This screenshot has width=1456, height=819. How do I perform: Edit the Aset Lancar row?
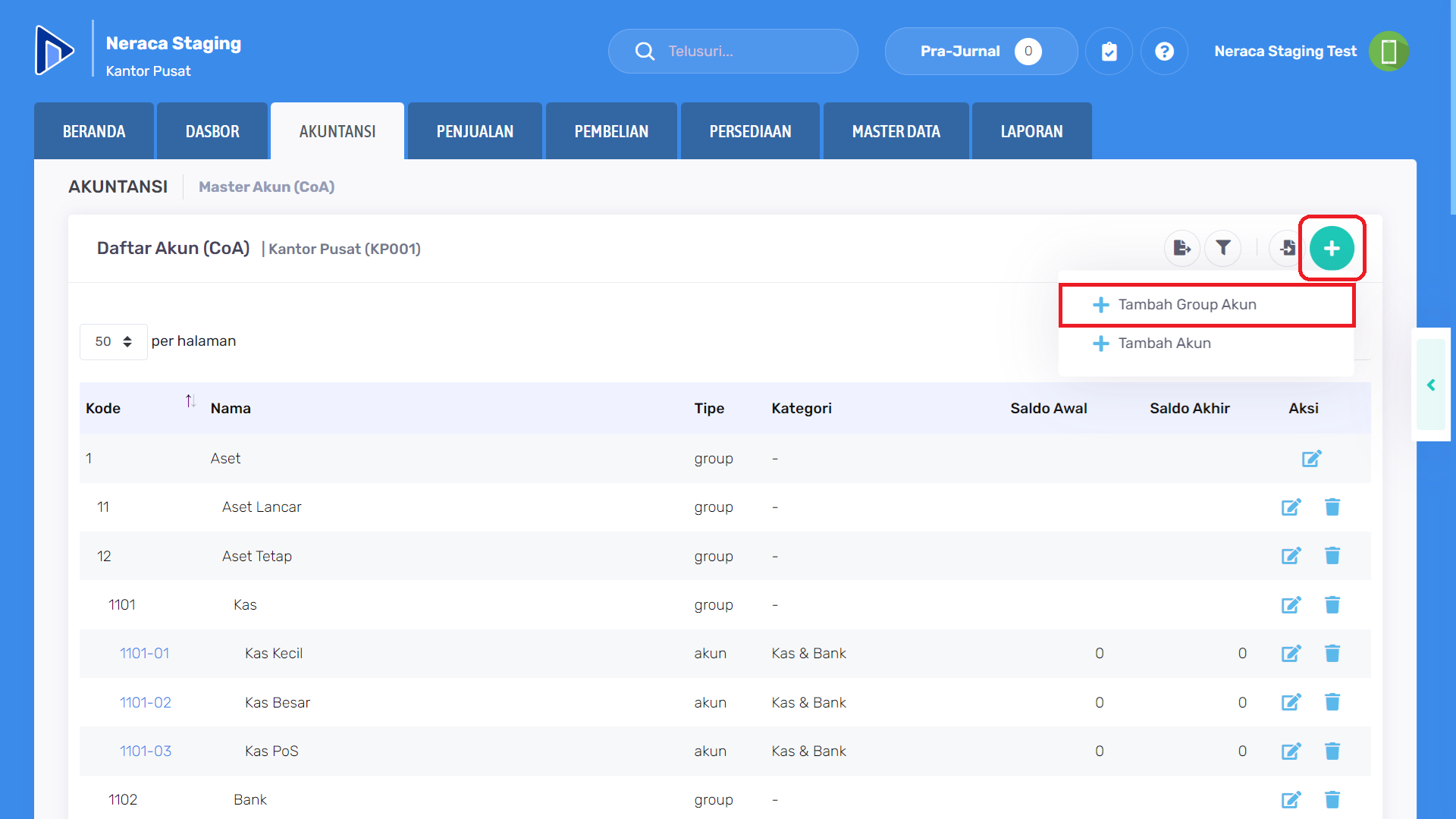pyautogui.click(x=1291, y=507)
